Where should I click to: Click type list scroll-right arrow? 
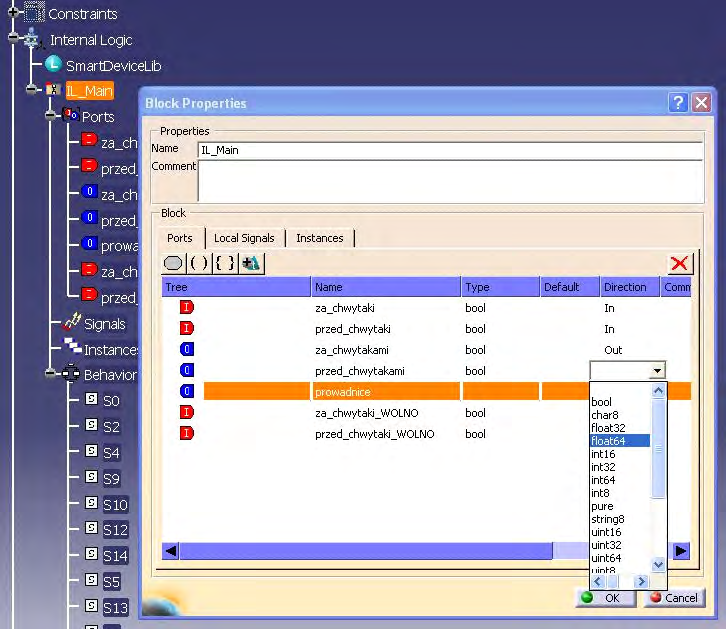pos(641,581)
